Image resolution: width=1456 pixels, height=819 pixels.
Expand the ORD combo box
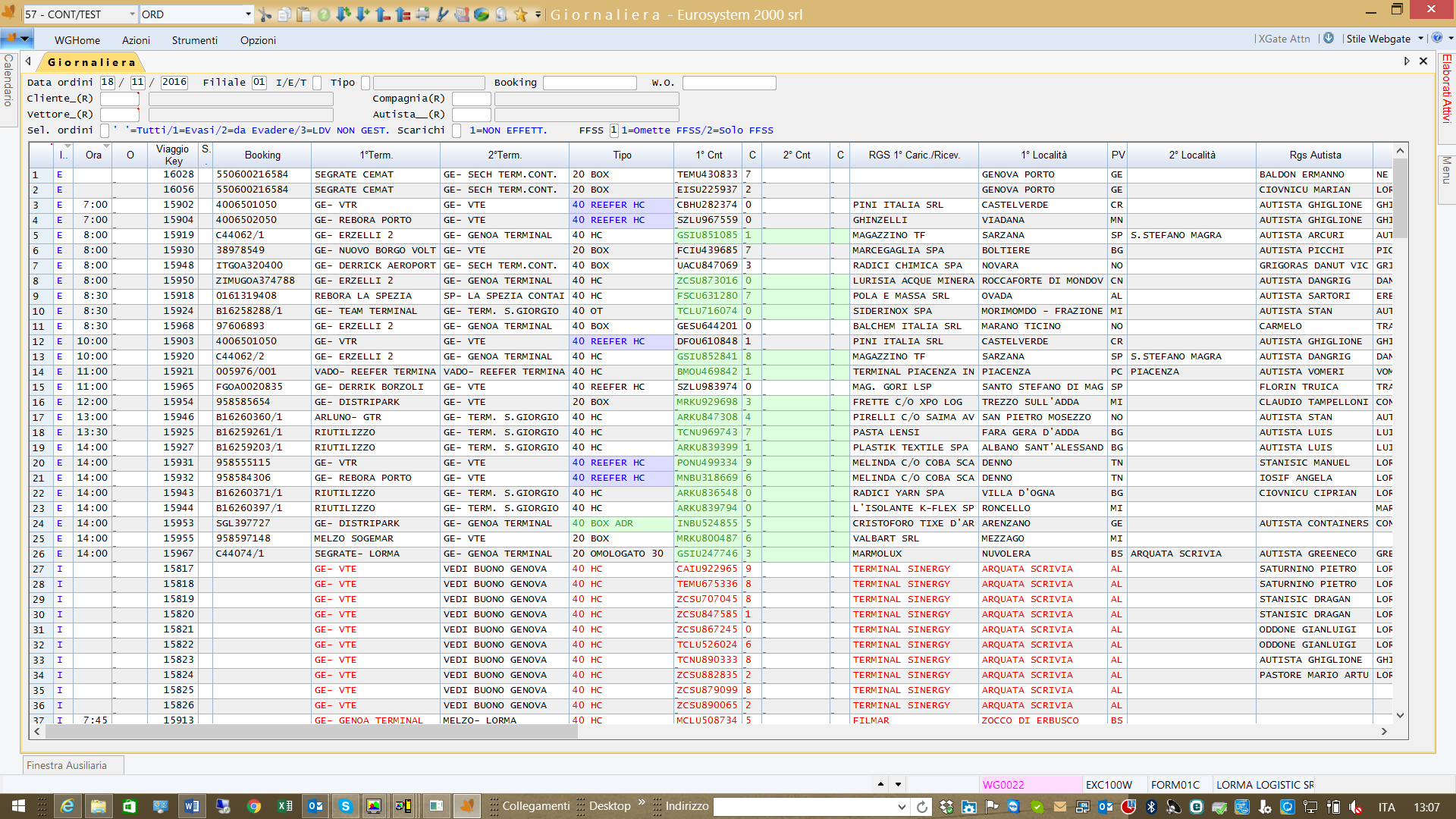coord(248,14)
